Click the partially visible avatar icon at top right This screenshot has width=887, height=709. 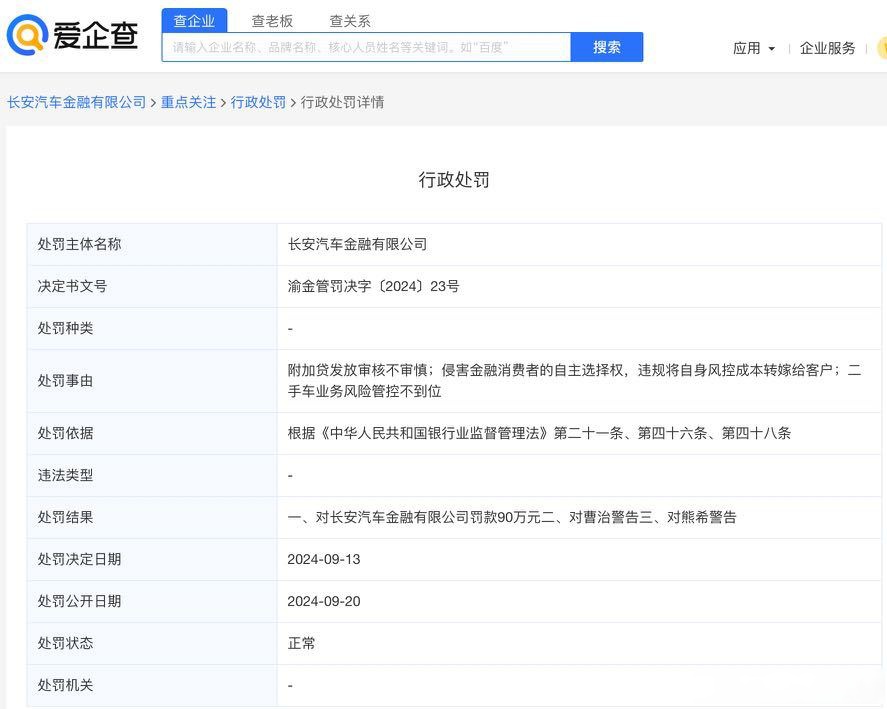[x=882, y=48]
